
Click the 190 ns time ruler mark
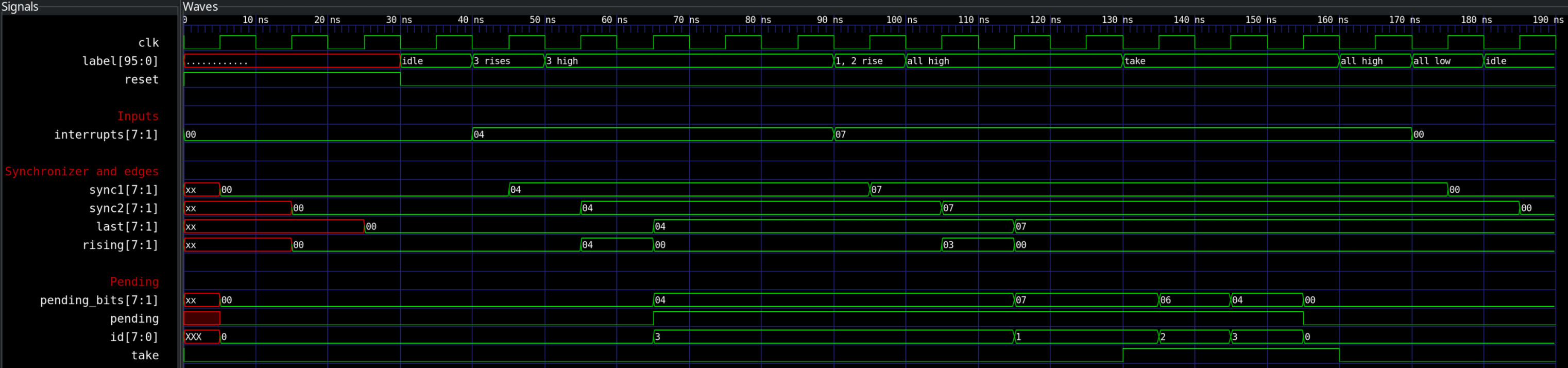1548,20
